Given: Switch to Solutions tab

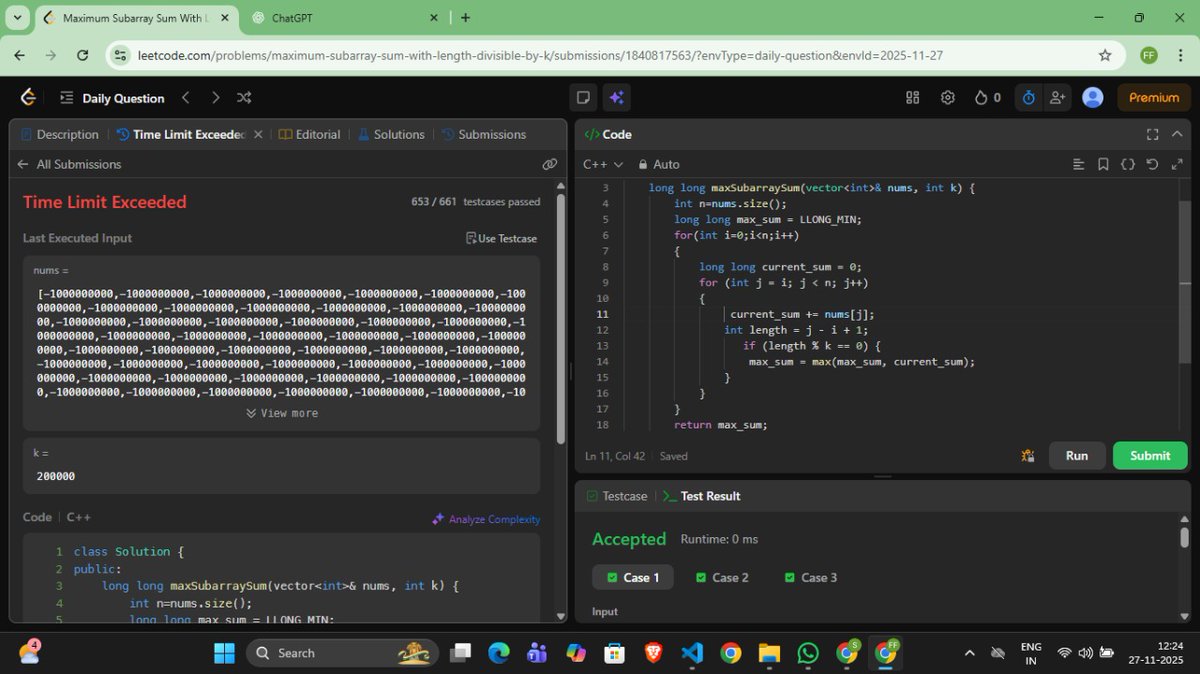Looking at the screenshot, I should pos(391,134).
